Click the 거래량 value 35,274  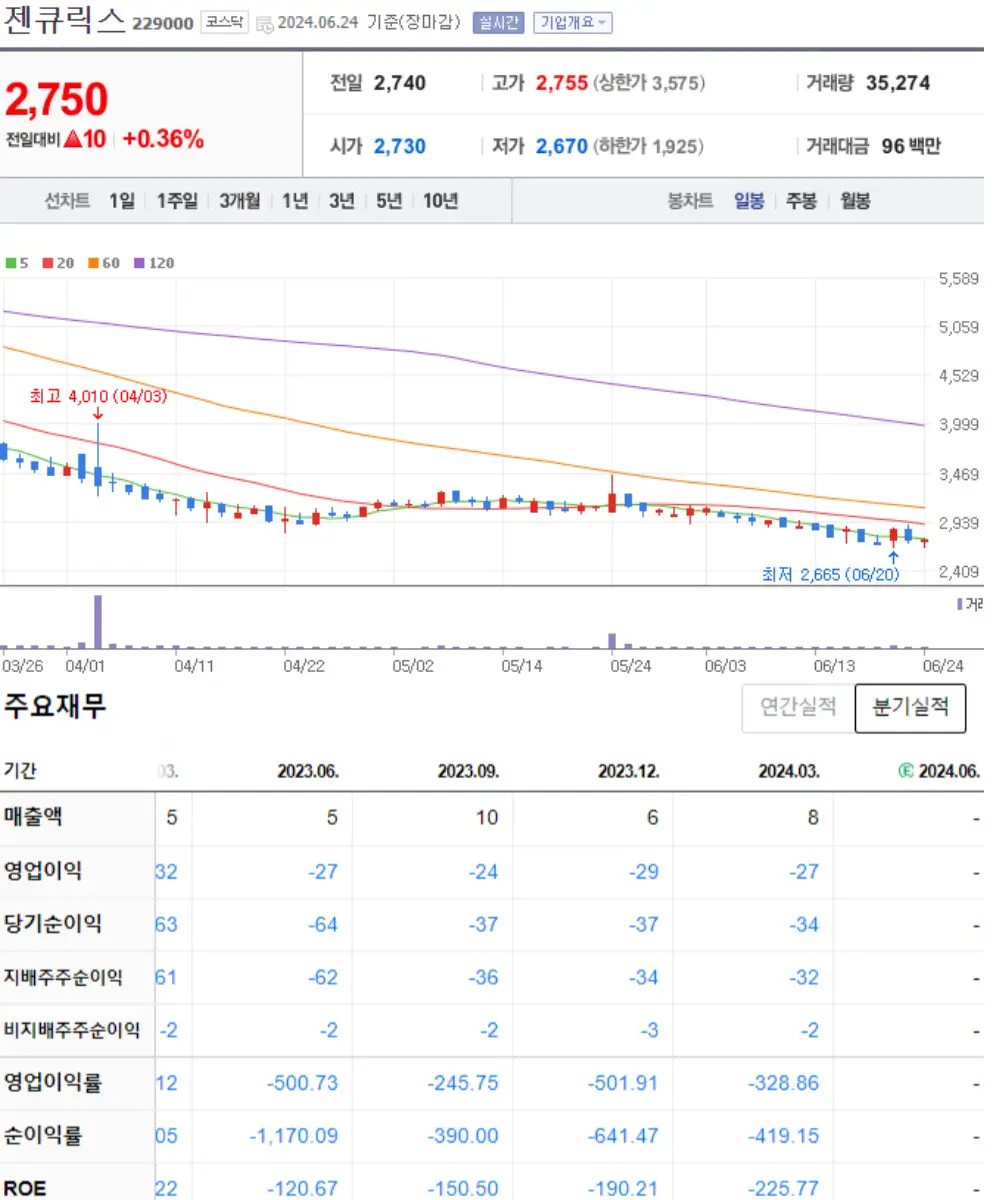click(898, 83)
